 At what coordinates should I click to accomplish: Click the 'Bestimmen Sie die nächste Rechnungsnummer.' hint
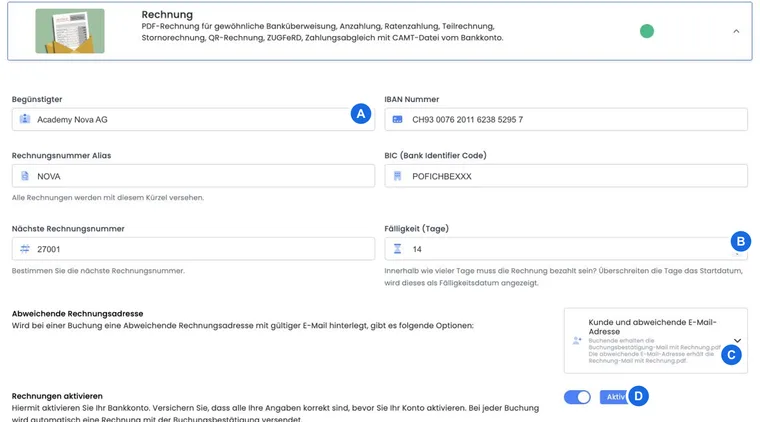(x=98, y=271)
